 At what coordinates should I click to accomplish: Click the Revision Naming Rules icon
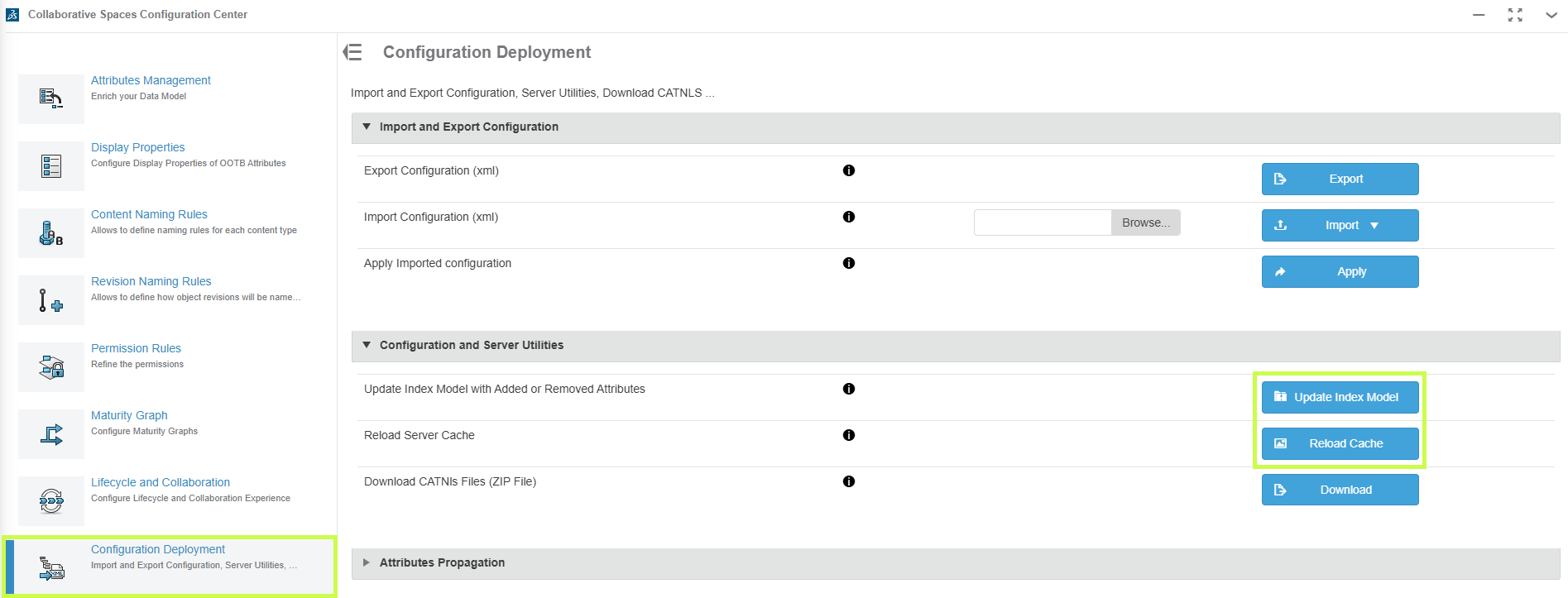coord(51,300)
